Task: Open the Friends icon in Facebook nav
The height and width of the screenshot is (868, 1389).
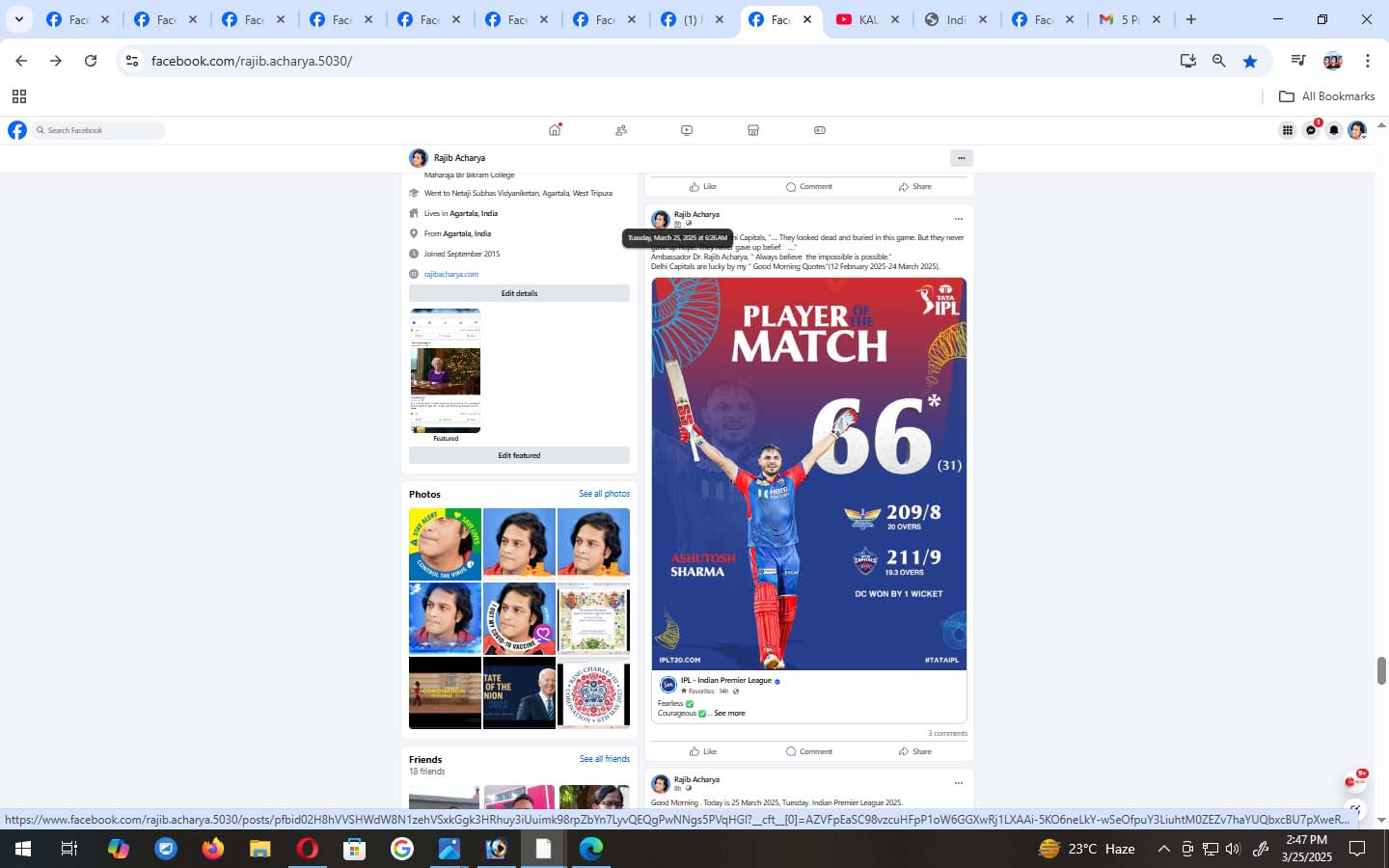Action: (x=621, y=130)
